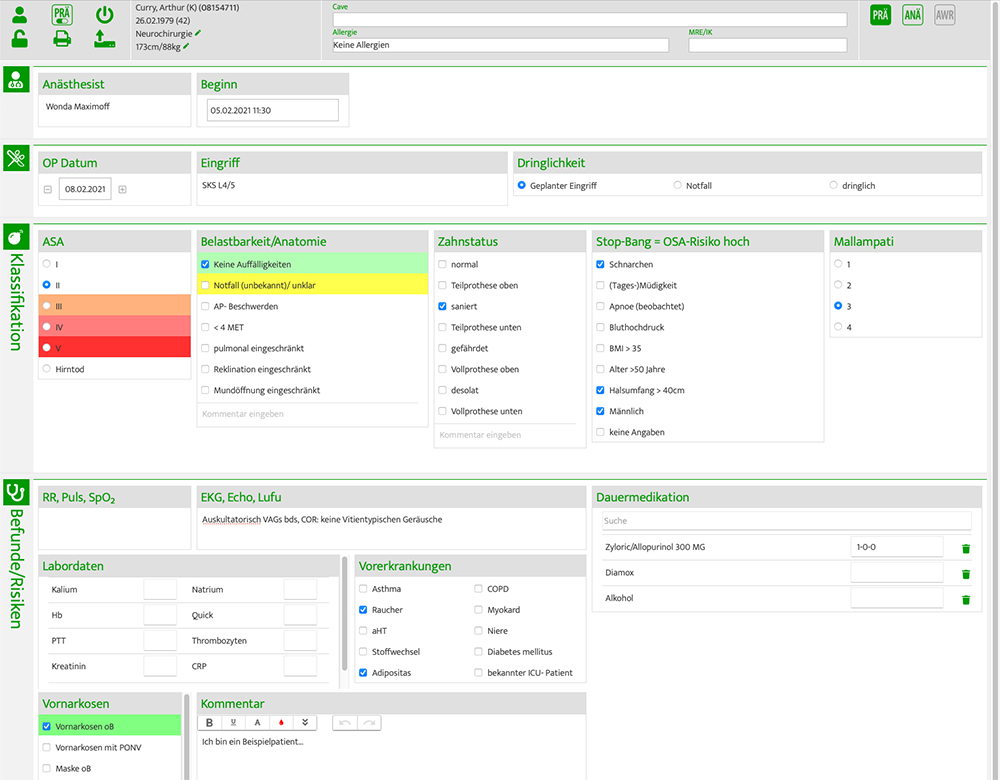
Task: Click the A text format button in Kommentar
Action: [257, 723]
